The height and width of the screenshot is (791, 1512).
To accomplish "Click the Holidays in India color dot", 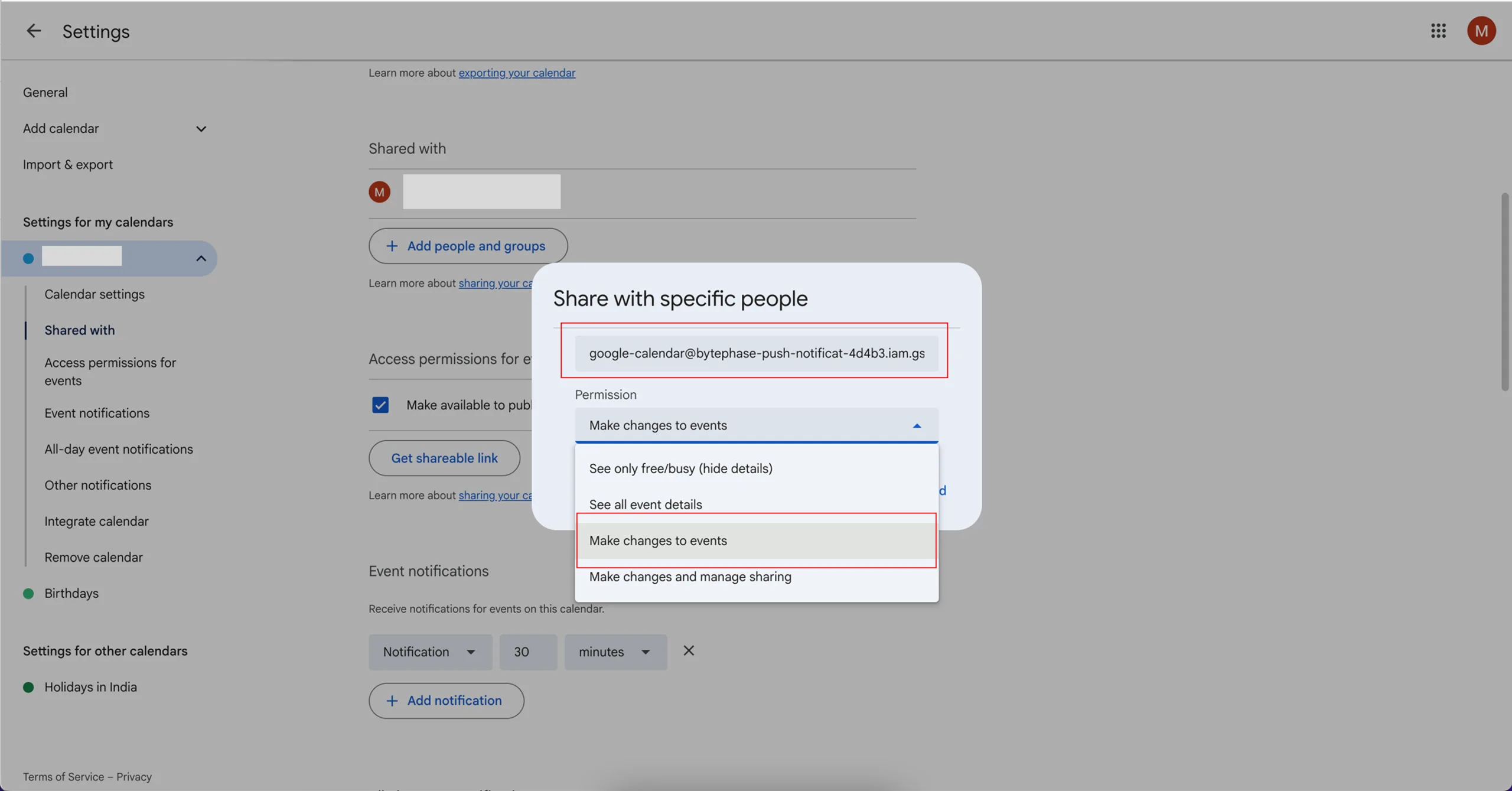I will pyautogui.click(x=28, y=687).
